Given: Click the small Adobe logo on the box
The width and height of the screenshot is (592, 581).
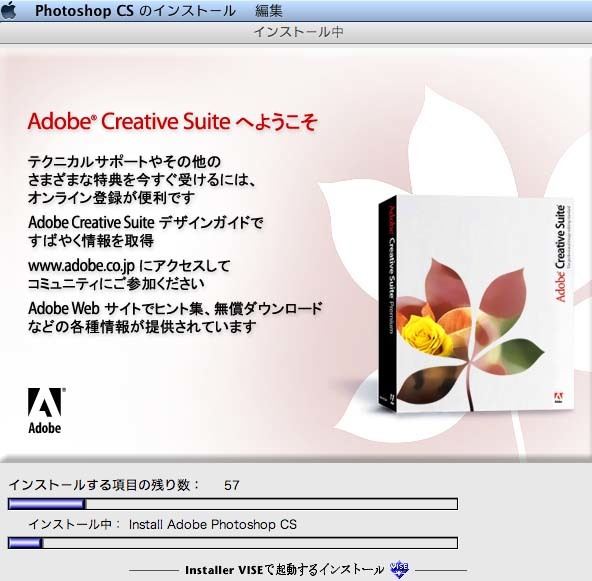Looking at the screenshot, I should pos(558,398).
